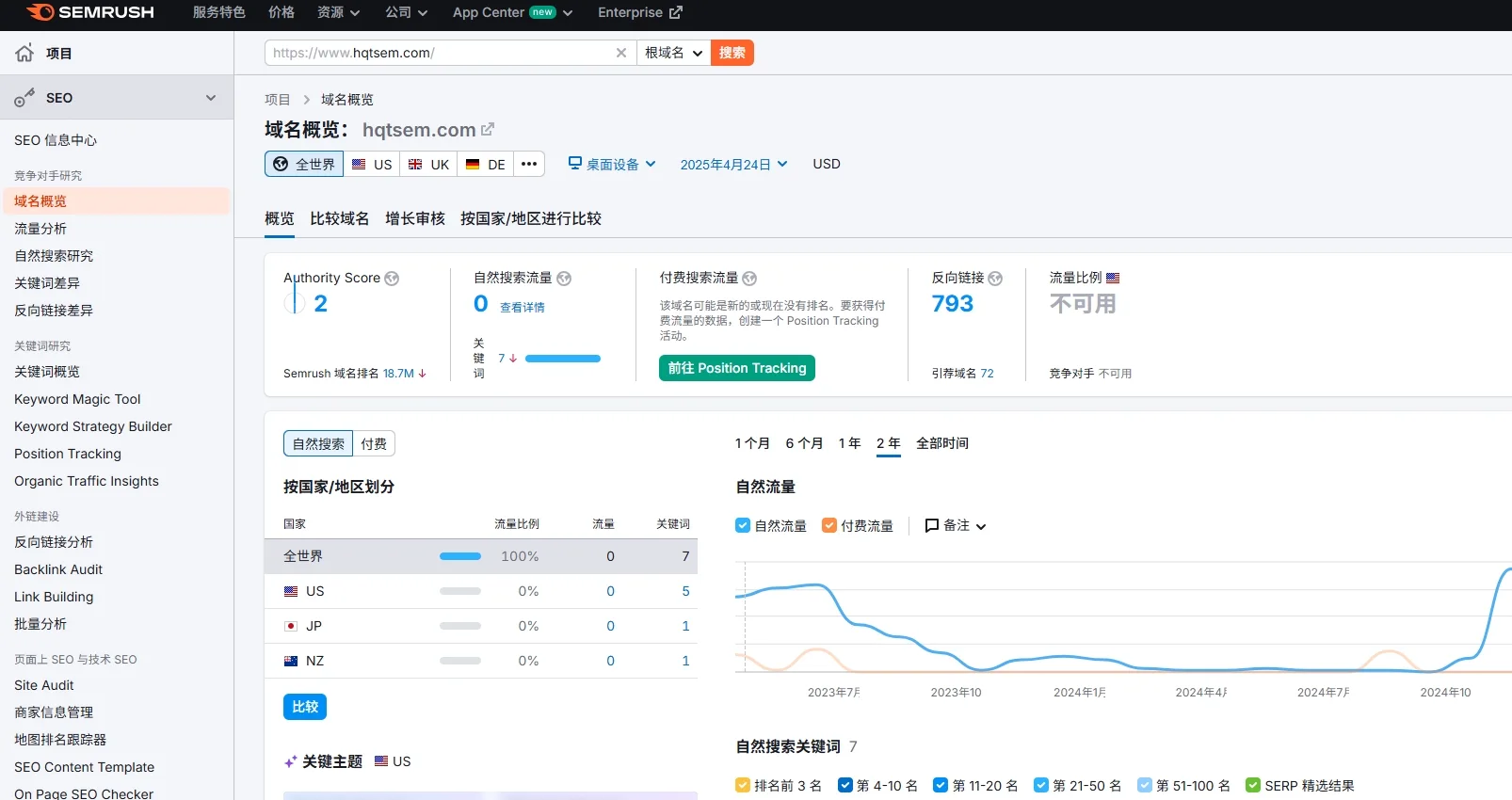Toggle 付费流量 chart checkbox

(829, 525)
